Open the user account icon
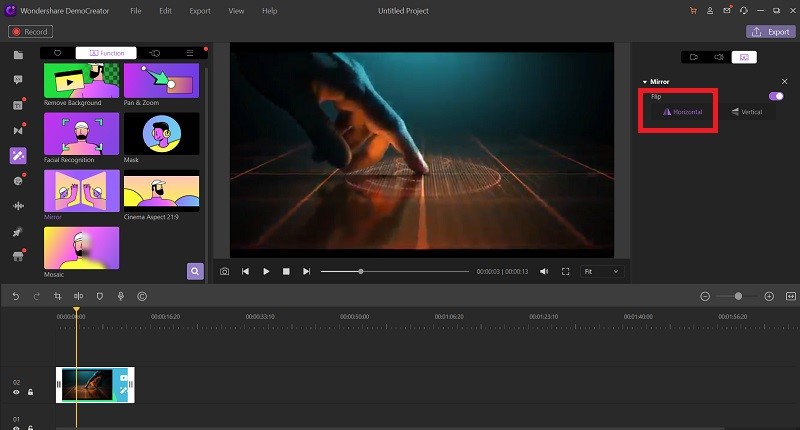800x430 pixels. [x=710, y=11]
